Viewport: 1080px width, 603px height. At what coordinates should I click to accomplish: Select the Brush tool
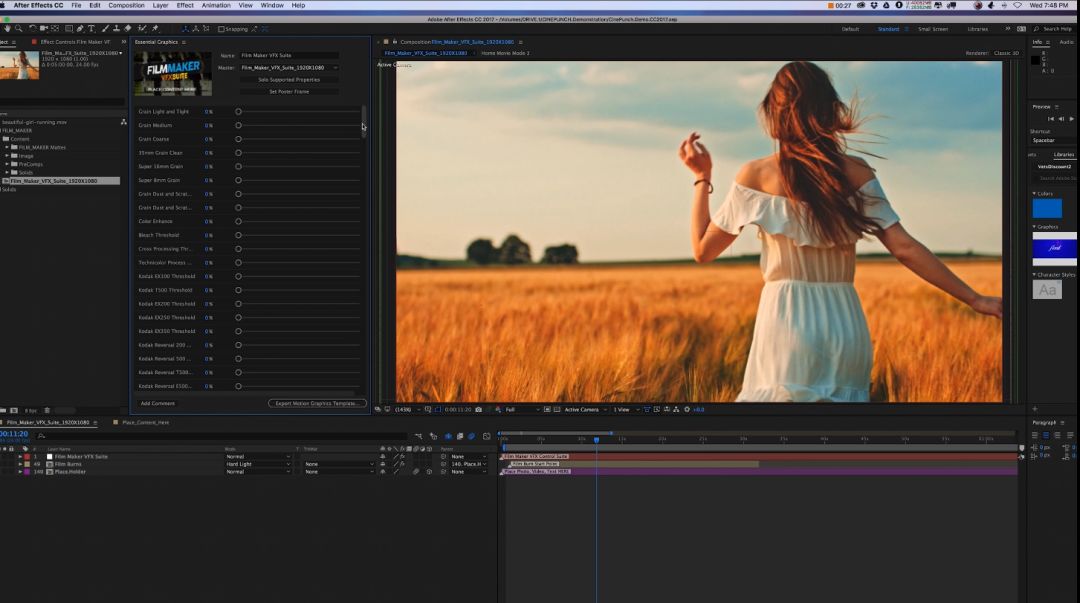pos(105,29)
